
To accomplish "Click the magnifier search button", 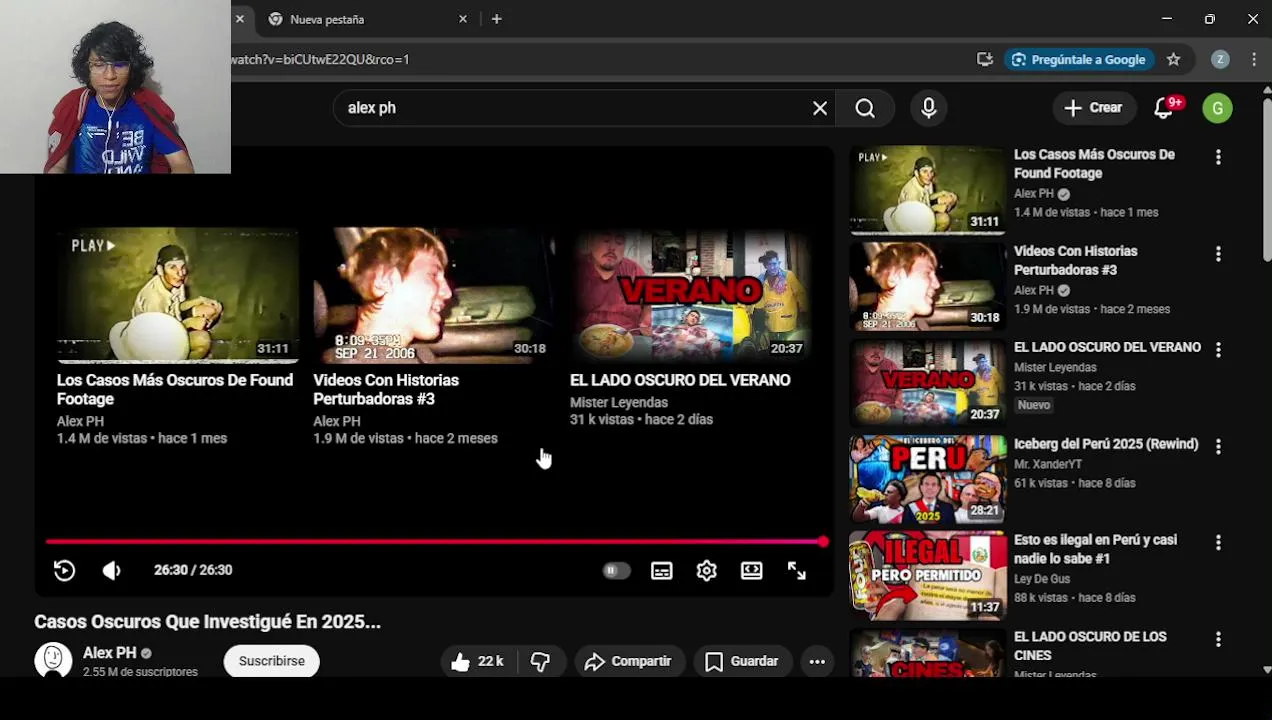I will point(865,108).
